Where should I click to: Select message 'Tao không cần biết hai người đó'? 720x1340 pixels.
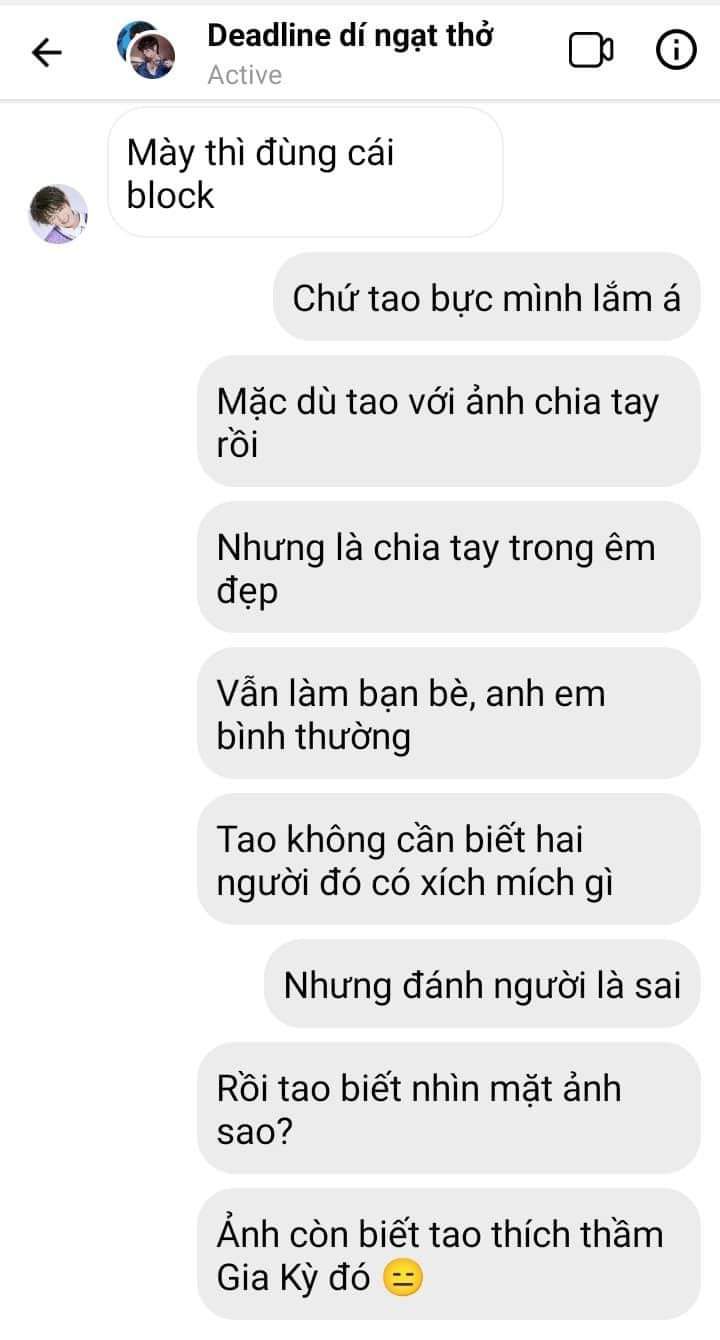[449, 859]
